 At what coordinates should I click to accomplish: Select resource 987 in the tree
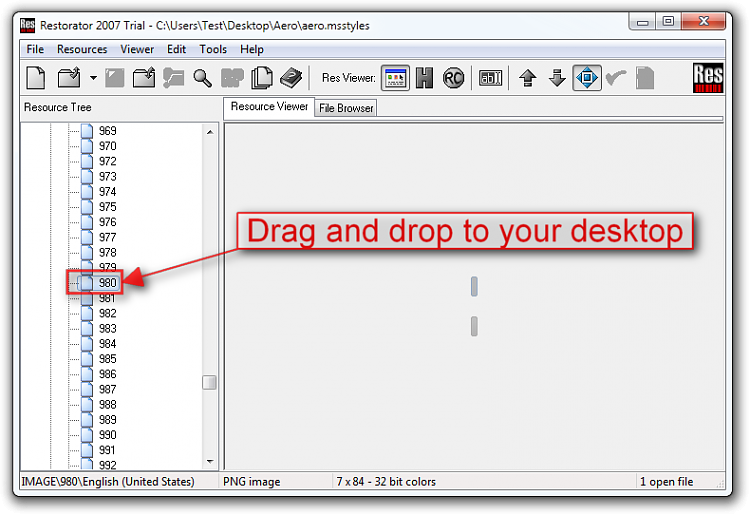pos(108,390)
